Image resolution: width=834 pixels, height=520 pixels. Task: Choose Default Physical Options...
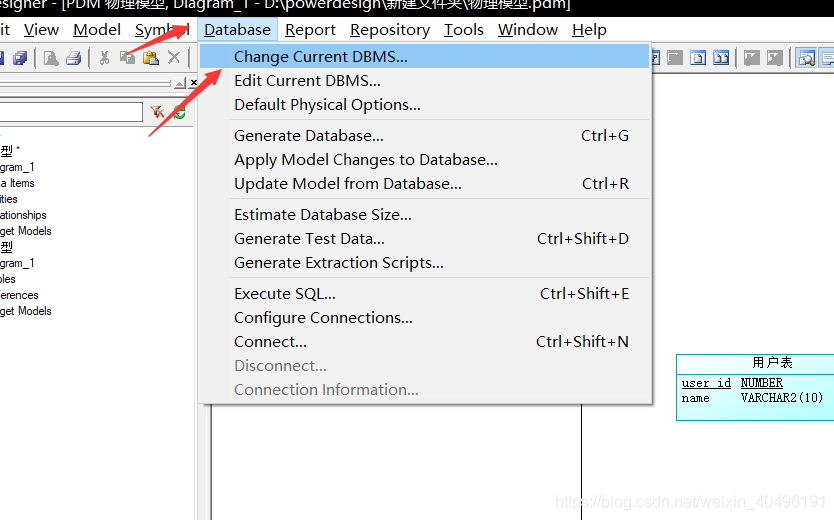tap(424, 105)
